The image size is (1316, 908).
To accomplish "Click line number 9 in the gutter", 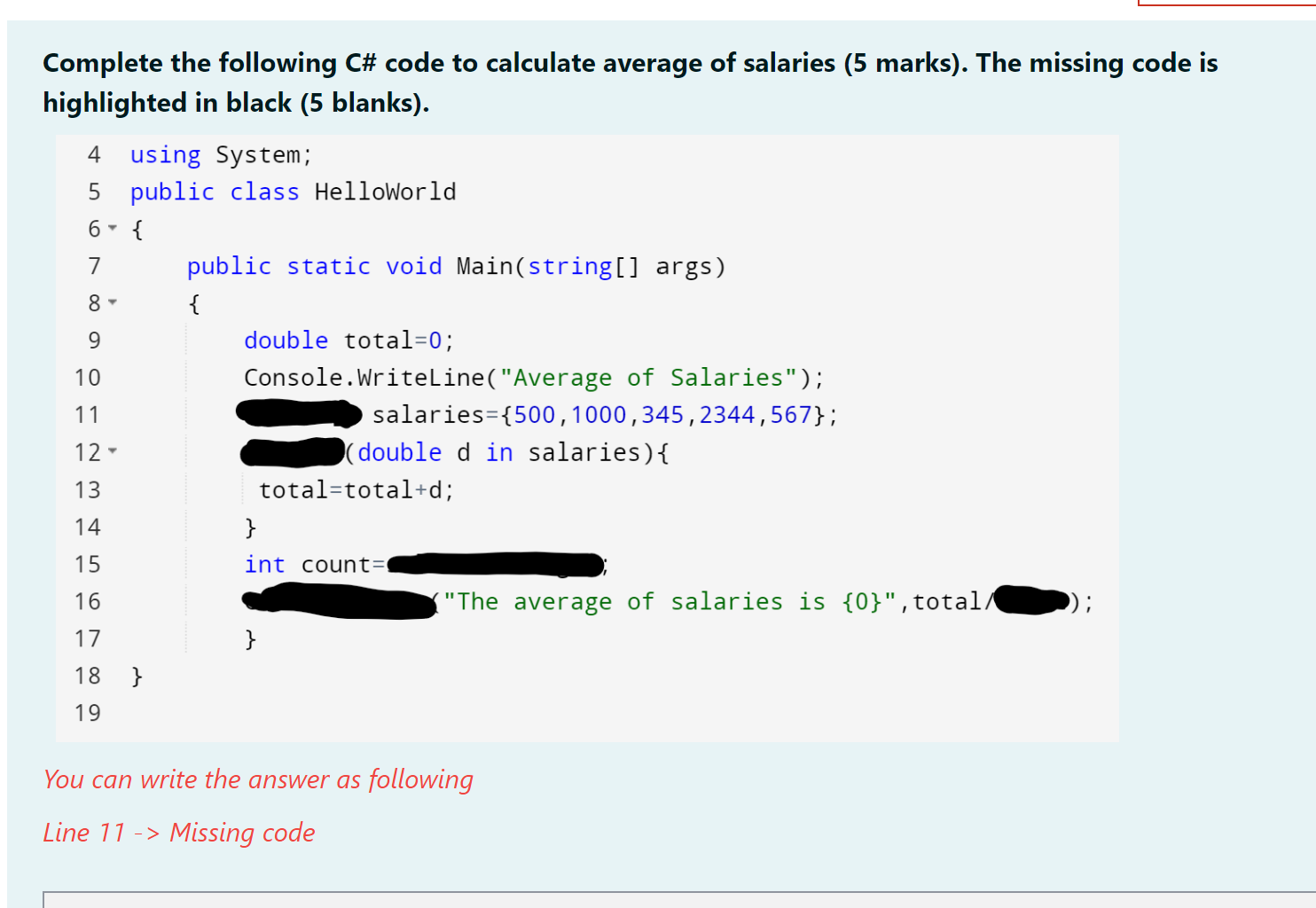I will (94, 340).
